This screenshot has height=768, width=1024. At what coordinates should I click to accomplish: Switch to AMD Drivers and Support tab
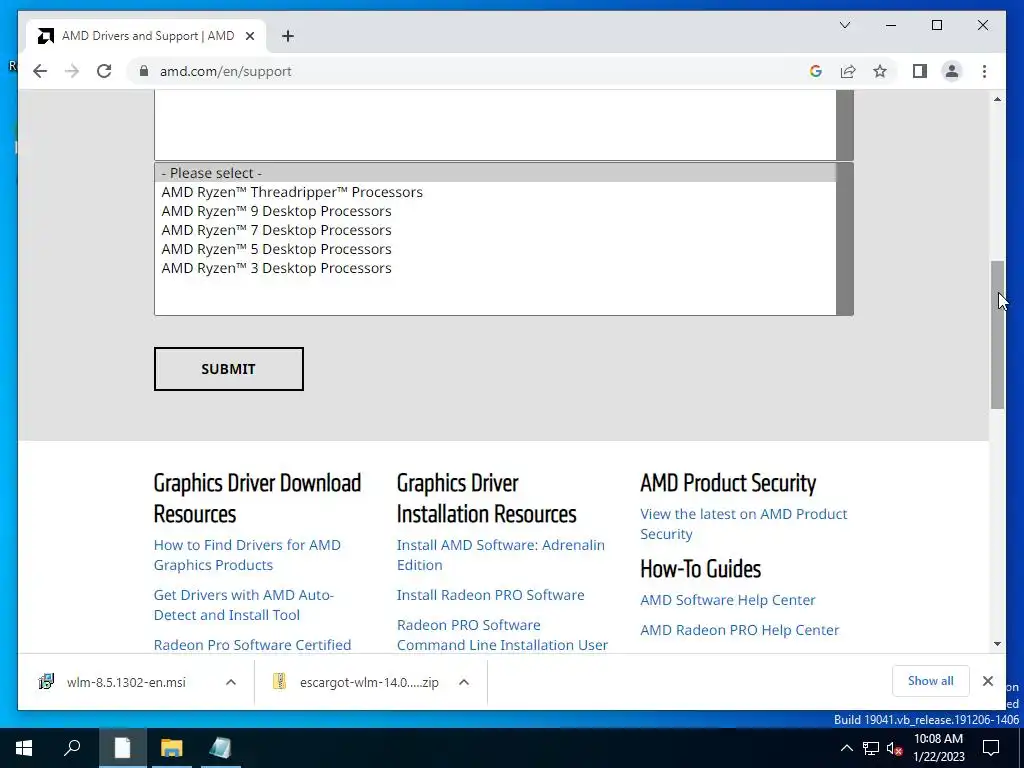[148, 36]
